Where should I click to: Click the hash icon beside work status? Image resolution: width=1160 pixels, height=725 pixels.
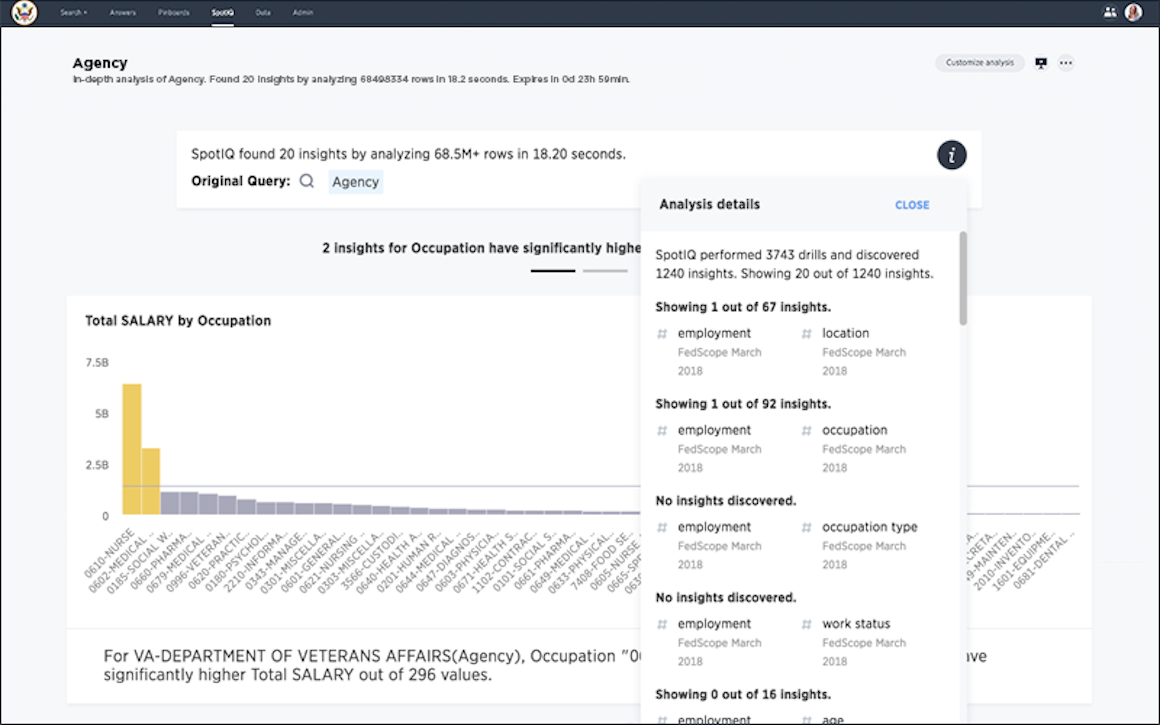(806, 624)
